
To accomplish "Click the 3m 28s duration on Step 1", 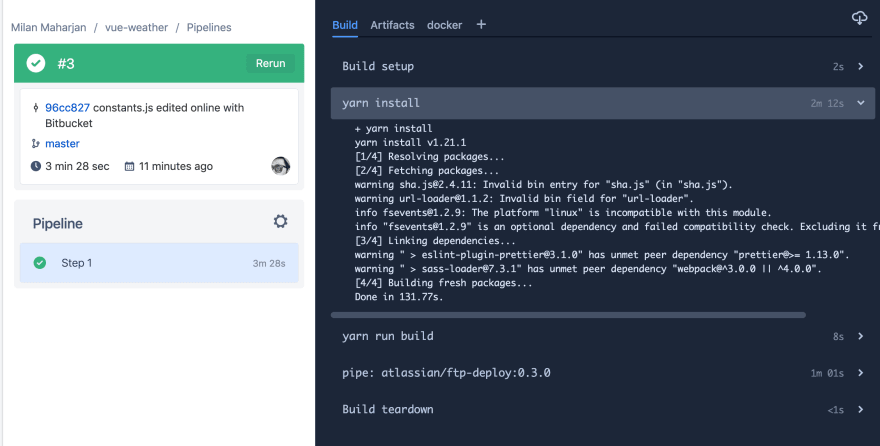I will coord(269,263).
